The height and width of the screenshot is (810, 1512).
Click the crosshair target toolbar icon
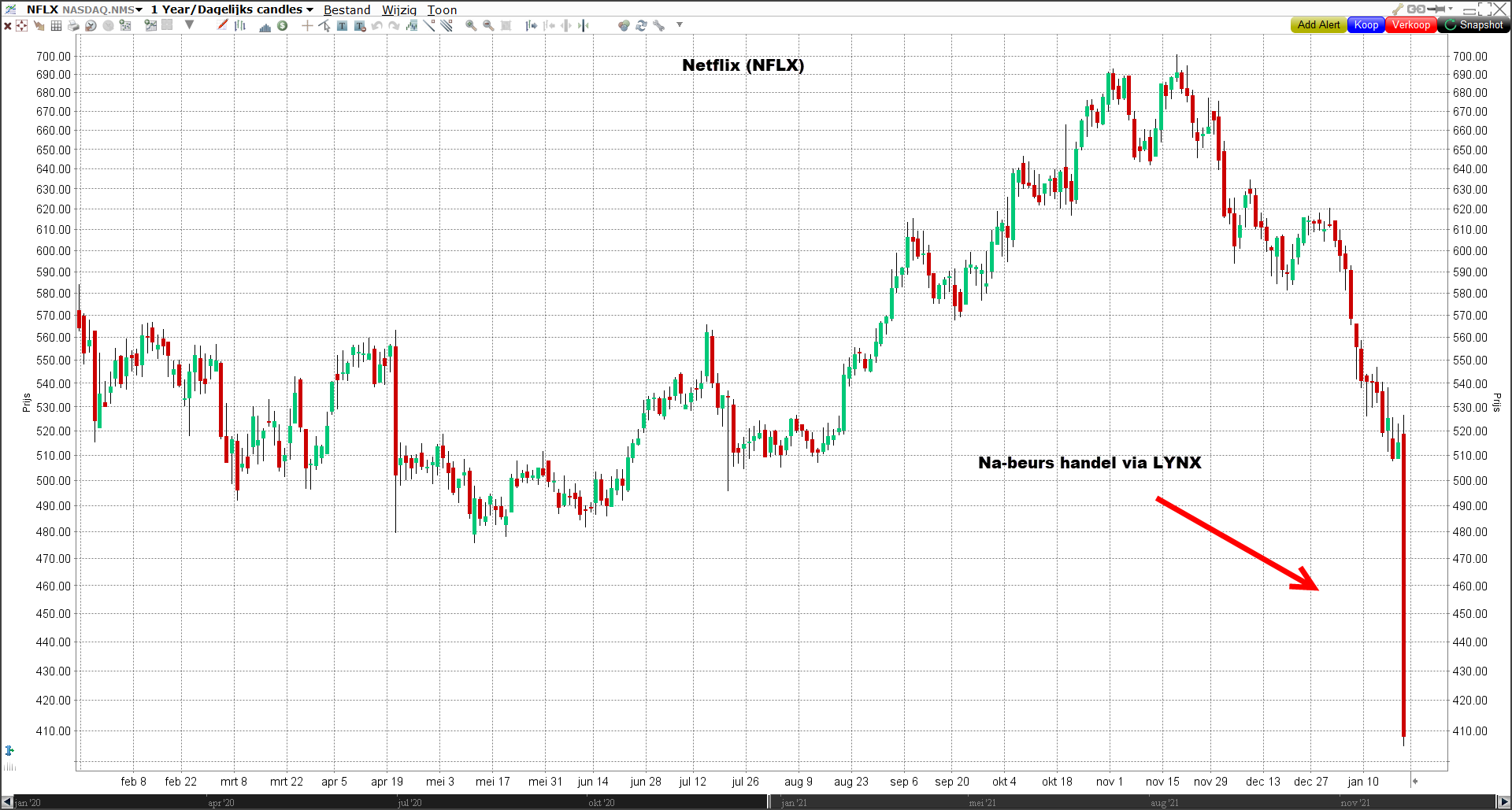(22, 25)
